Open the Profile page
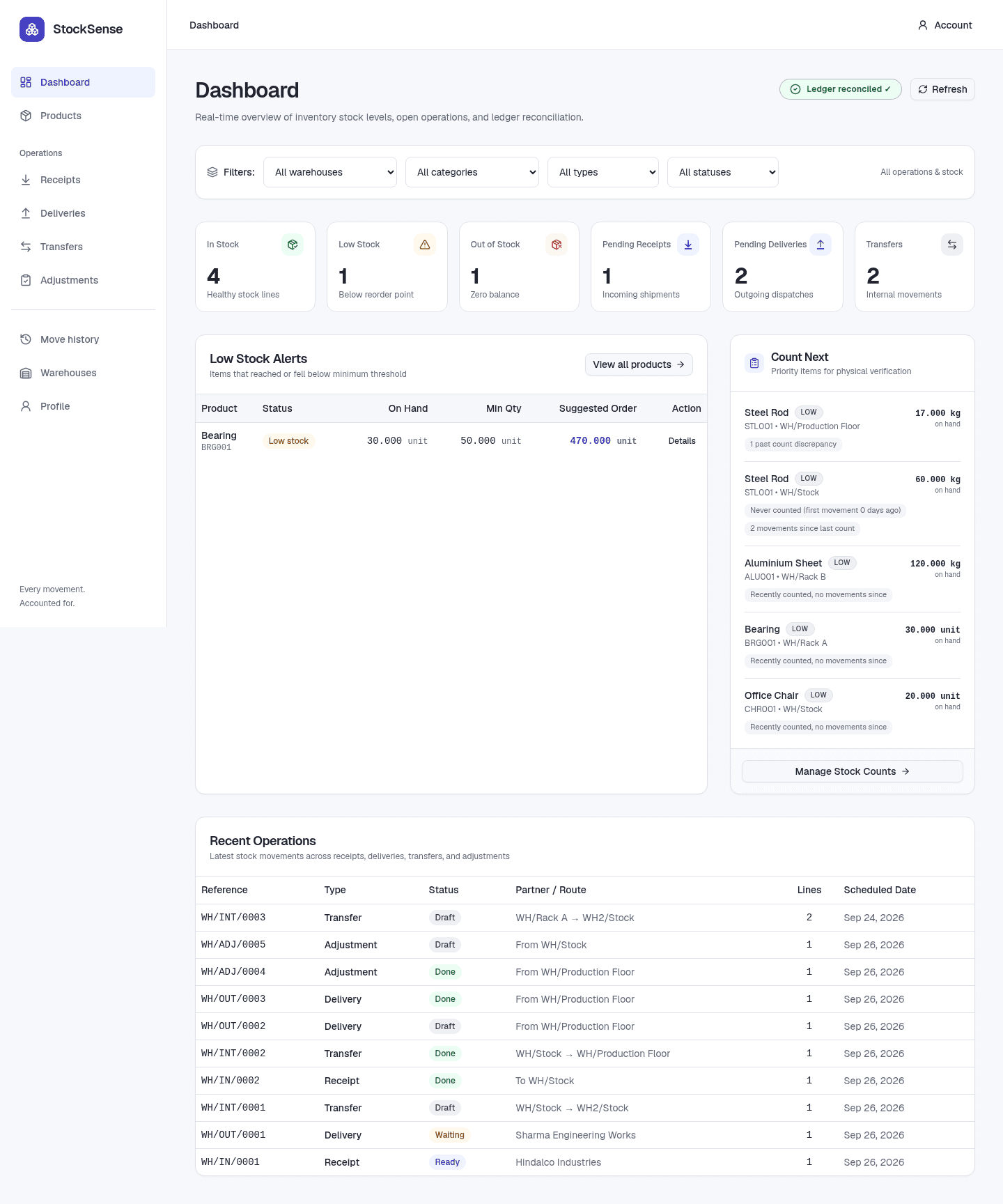1003x1204 pixels. coord(83,406)
